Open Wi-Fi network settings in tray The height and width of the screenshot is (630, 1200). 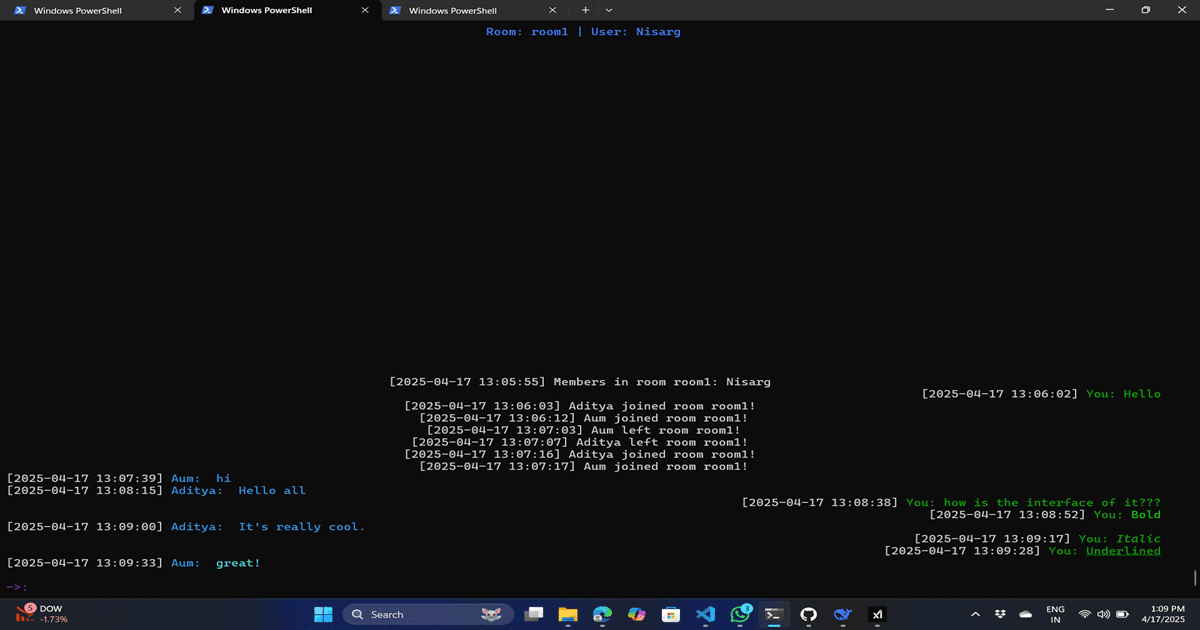(x=1085, y=614)
